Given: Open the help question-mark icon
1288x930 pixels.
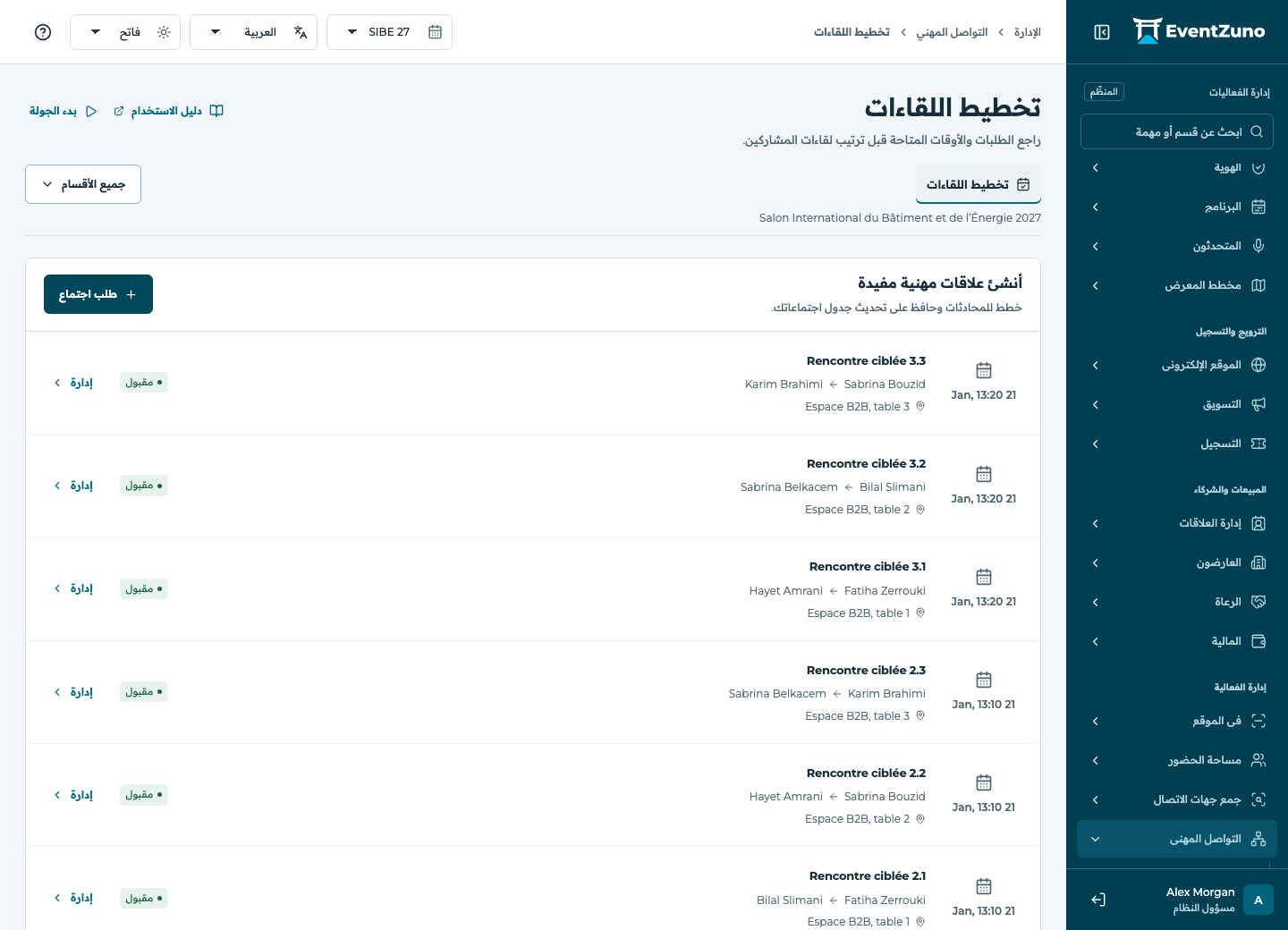Looking at the screenshot, I should [x=43, y=32].
